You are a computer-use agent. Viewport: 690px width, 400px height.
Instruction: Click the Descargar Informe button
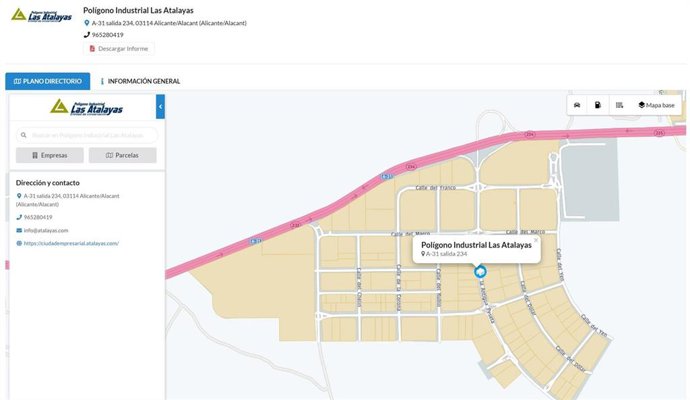tap(119, 49)
